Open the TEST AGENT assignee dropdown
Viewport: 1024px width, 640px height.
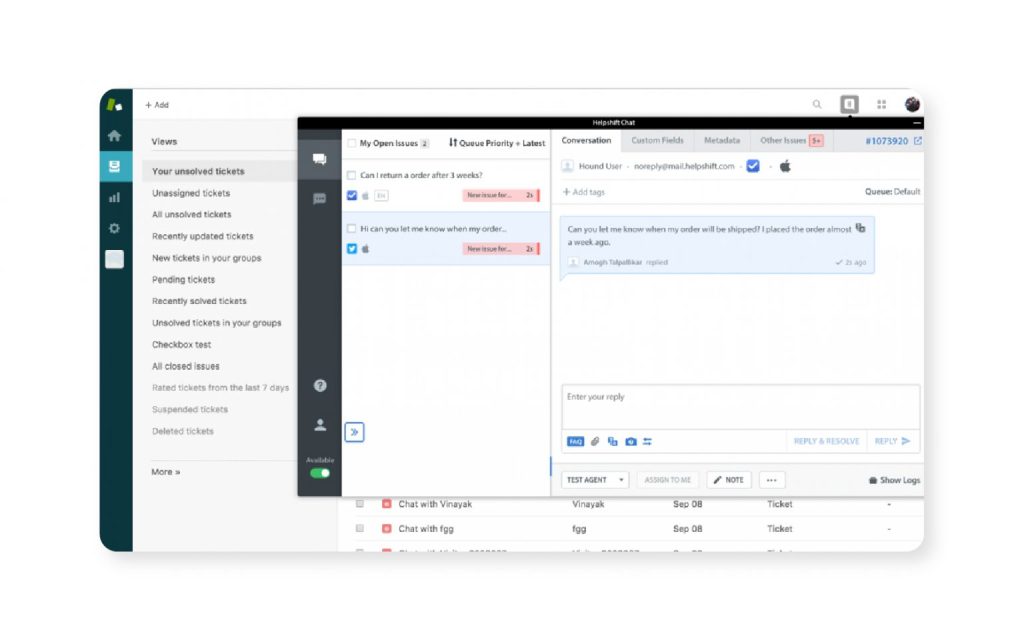pyautogui.click(x=595, y=480)
